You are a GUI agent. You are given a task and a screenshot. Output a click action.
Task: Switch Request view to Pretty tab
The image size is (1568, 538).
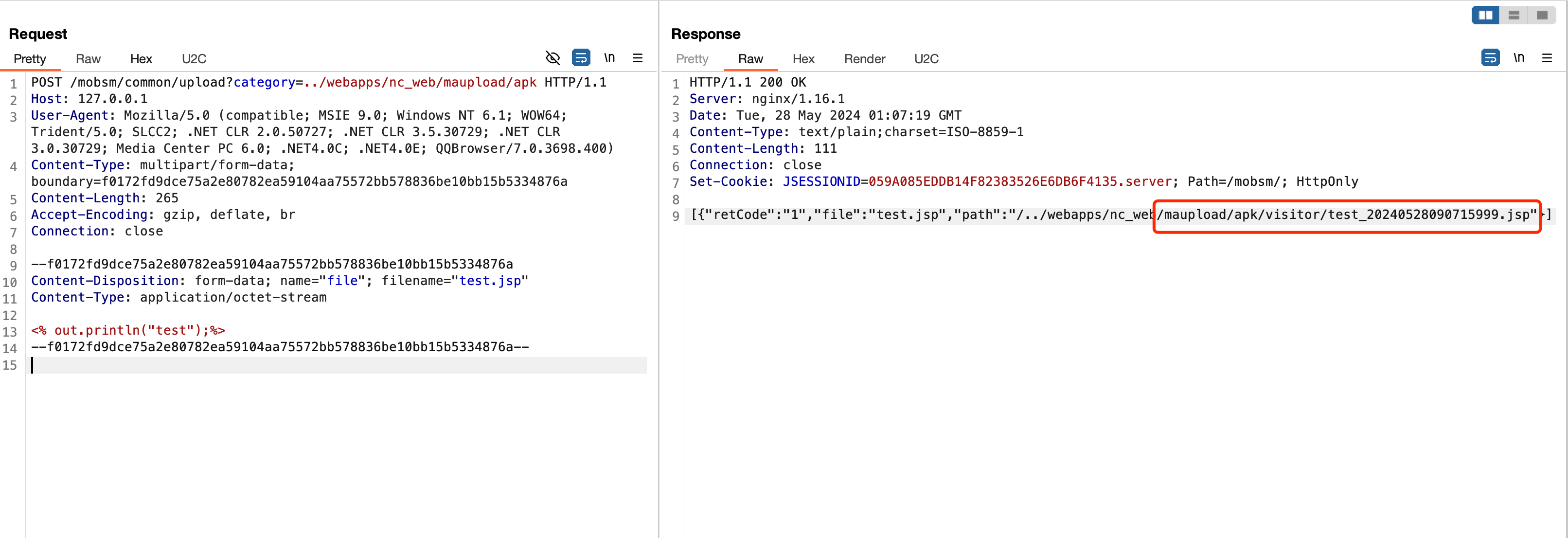30,59
